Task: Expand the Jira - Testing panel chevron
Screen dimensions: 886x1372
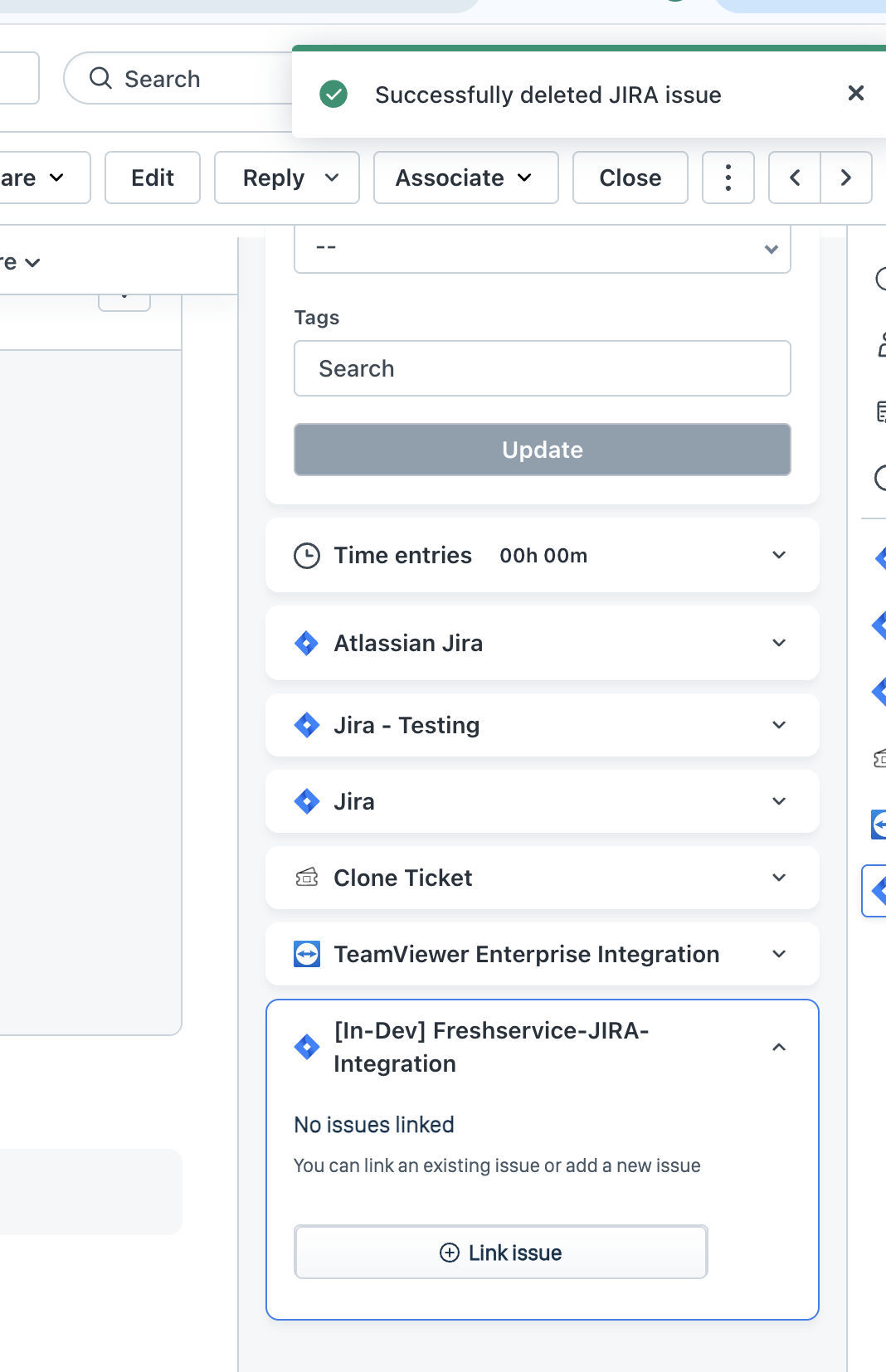Action: (779, 725)
